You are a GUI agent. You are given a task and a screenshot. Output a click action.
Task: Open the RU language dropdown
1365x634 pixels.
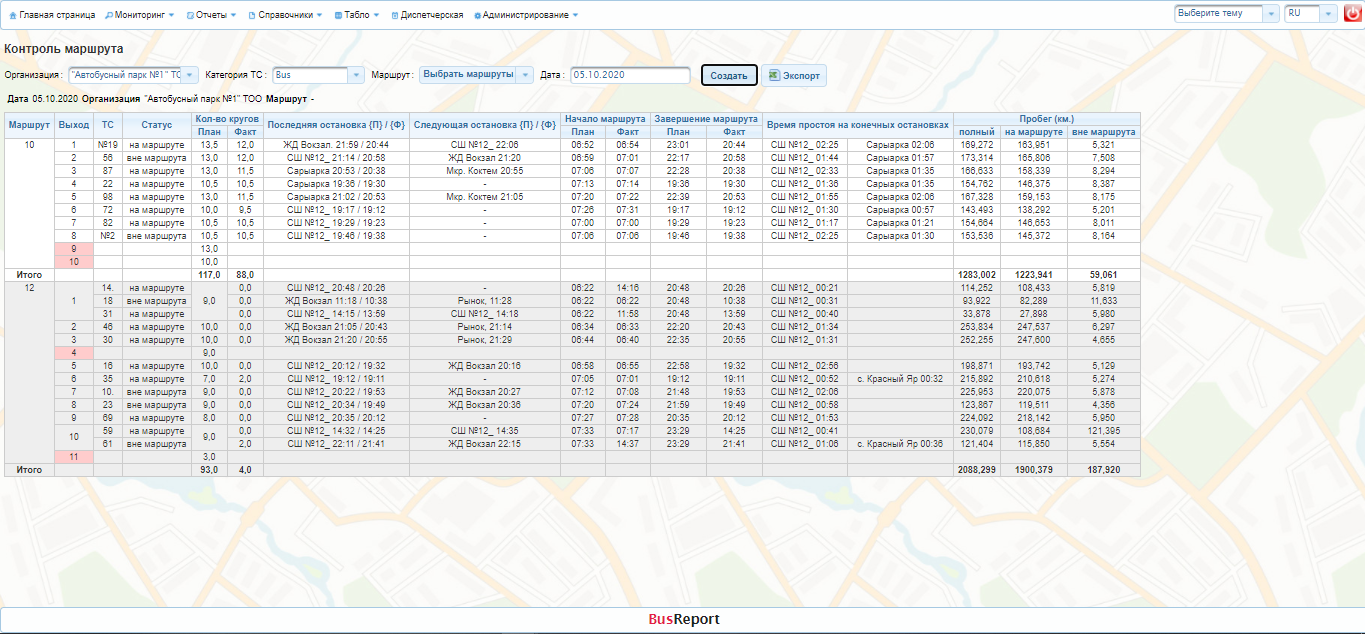tap(1310, 14)
